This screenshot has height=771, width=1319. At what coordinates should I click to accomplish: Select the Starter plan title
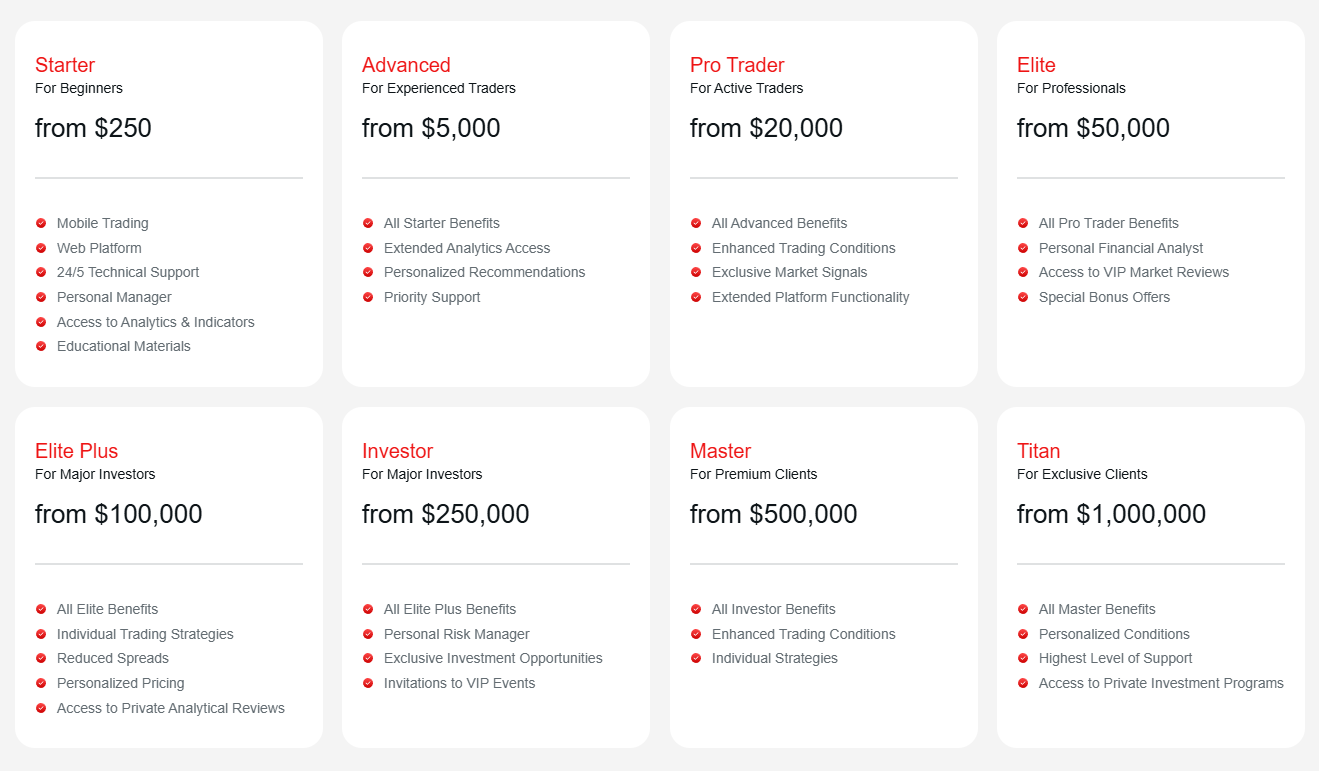point(65,65)
